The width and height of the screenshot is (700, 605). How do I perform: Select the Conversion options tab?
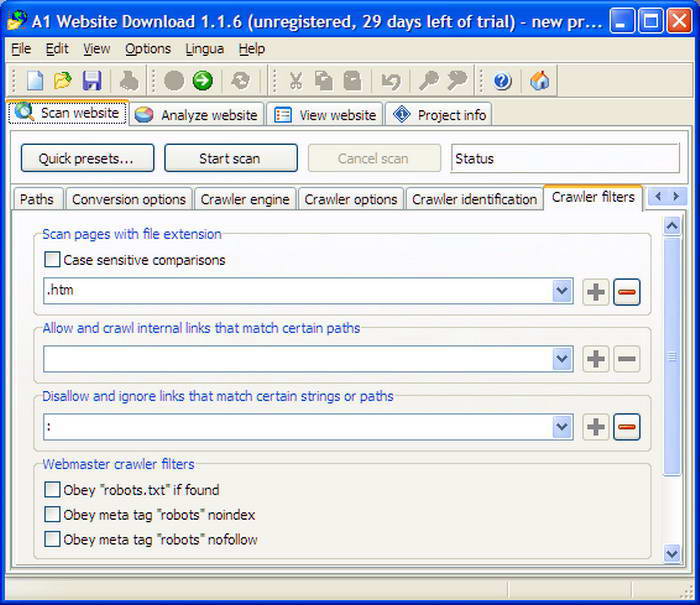129,199
